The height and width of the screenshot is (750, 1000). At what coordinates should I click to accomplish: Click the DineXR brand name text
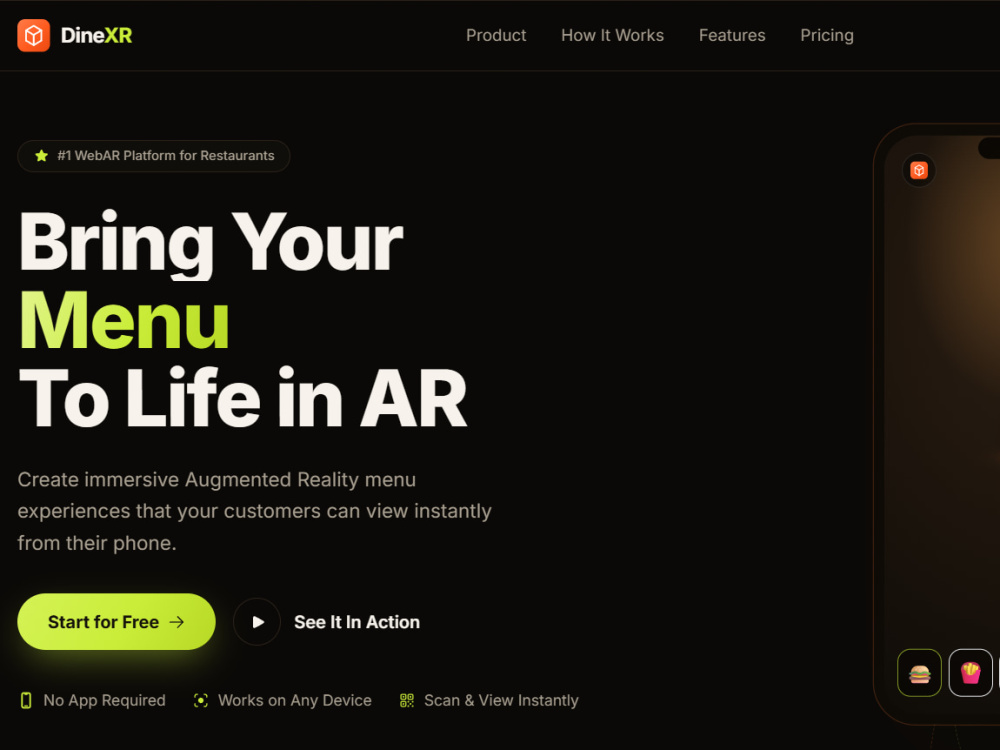click(x=96, y=36)
